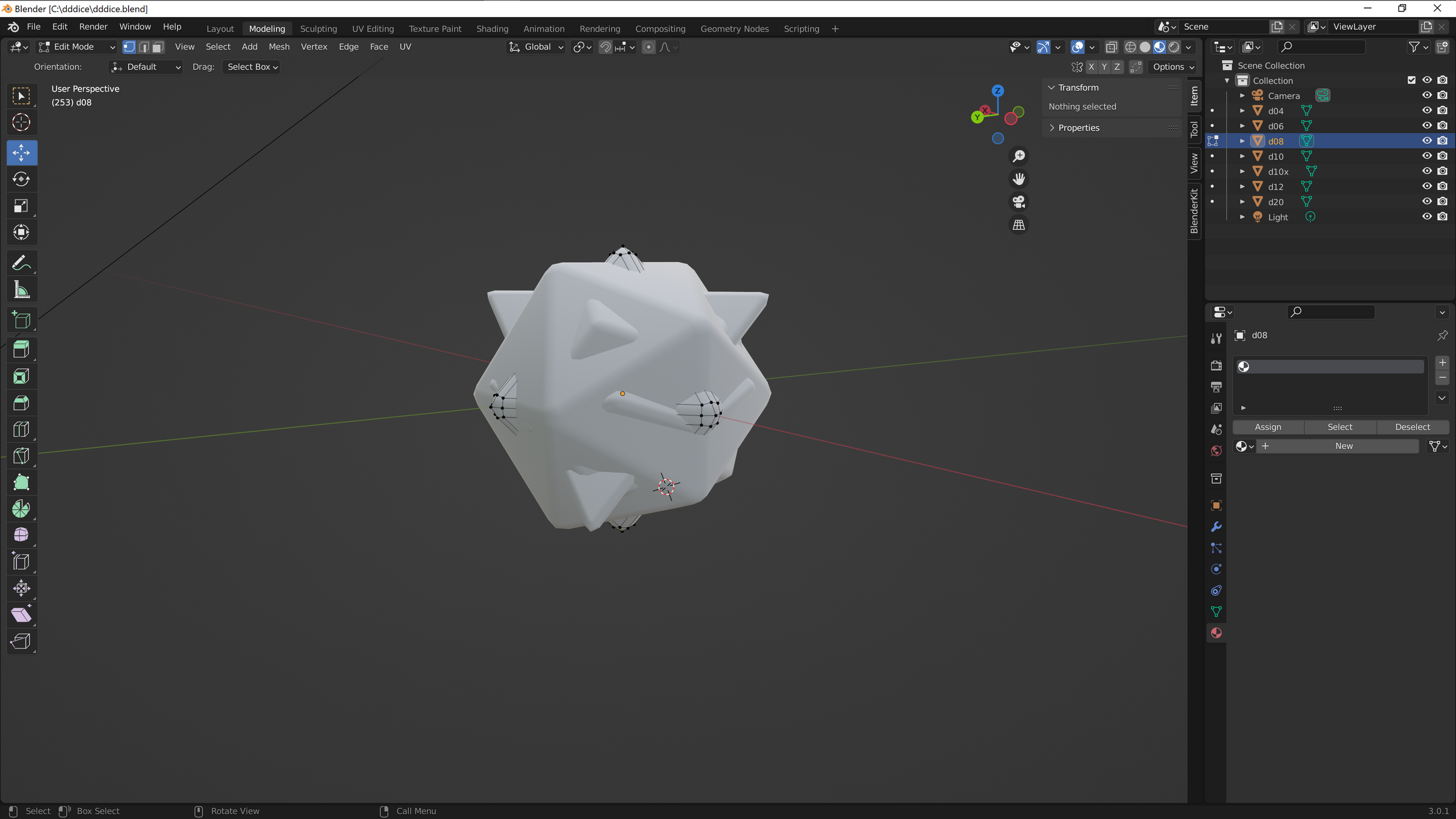1456x819 pixels.
Task: Click the Assign button for the material
Action: 1268,427
